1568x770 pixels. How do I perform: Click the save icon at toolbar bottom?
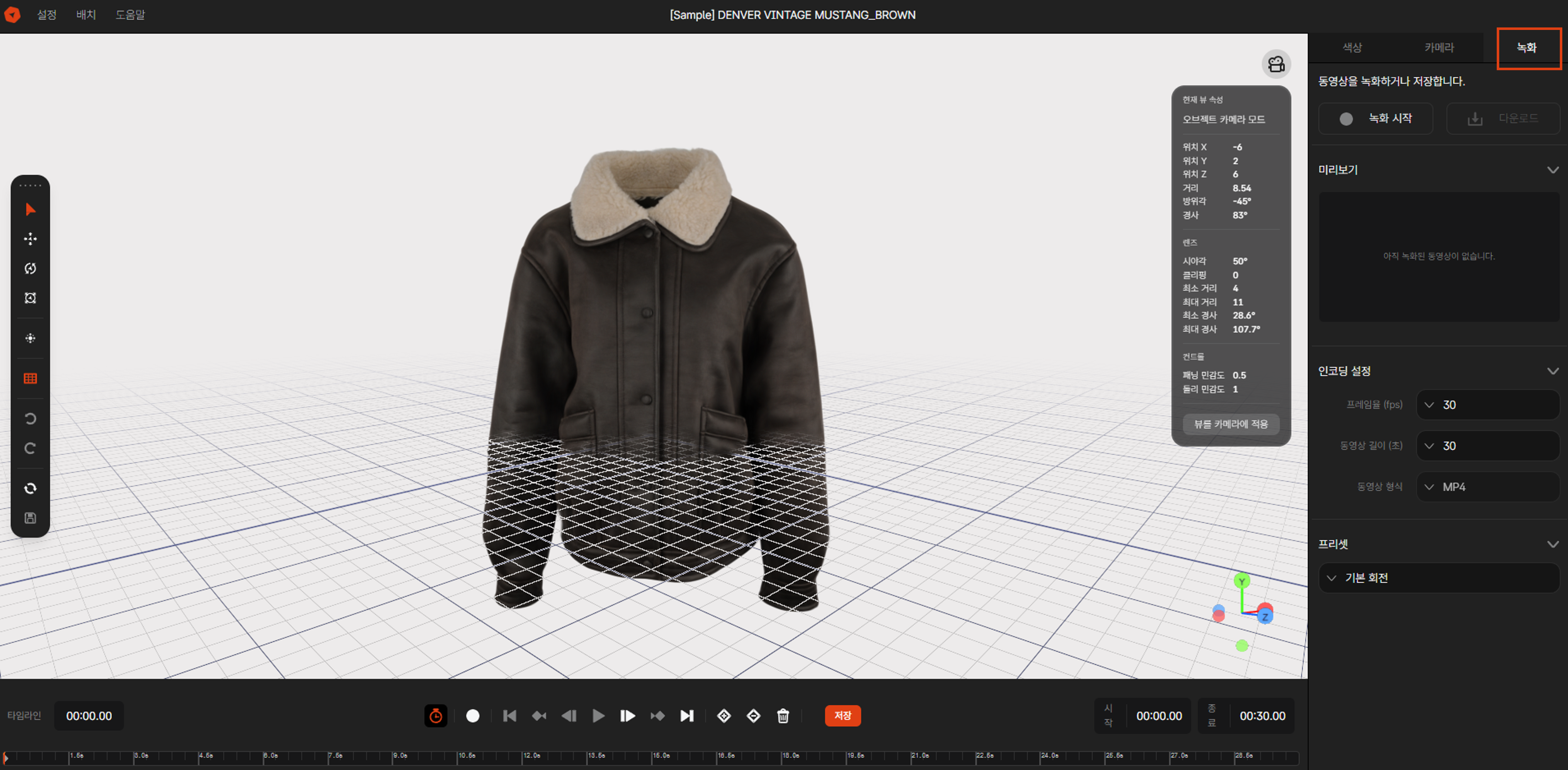pos(30,517)
